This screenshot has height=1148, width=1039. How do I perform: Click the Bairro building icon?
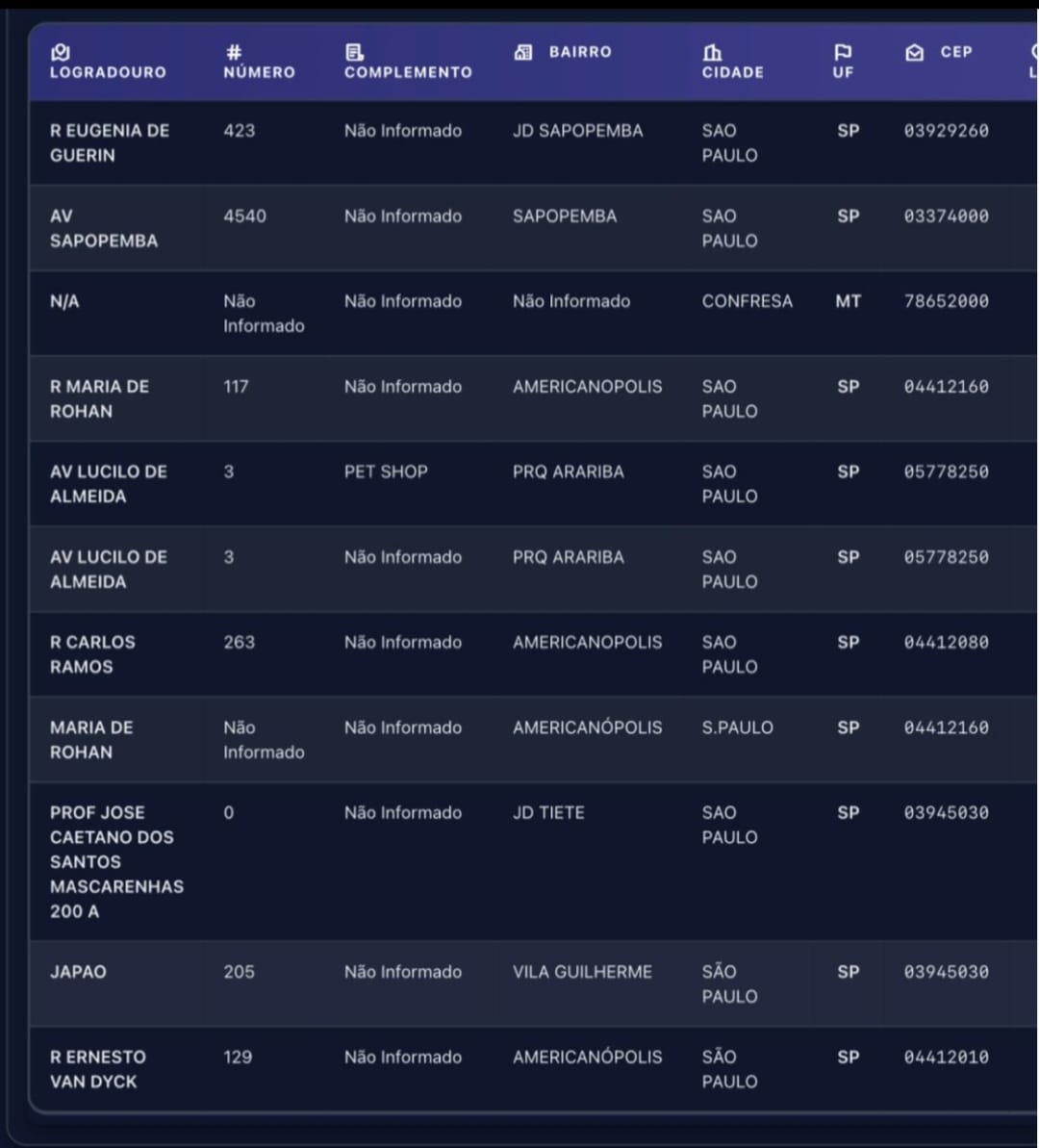(x=522, y=52)
